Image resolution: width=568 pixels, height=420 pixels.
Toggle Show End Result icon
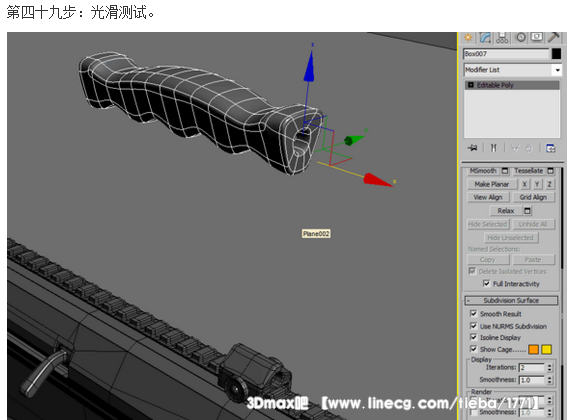pos(493,148)
